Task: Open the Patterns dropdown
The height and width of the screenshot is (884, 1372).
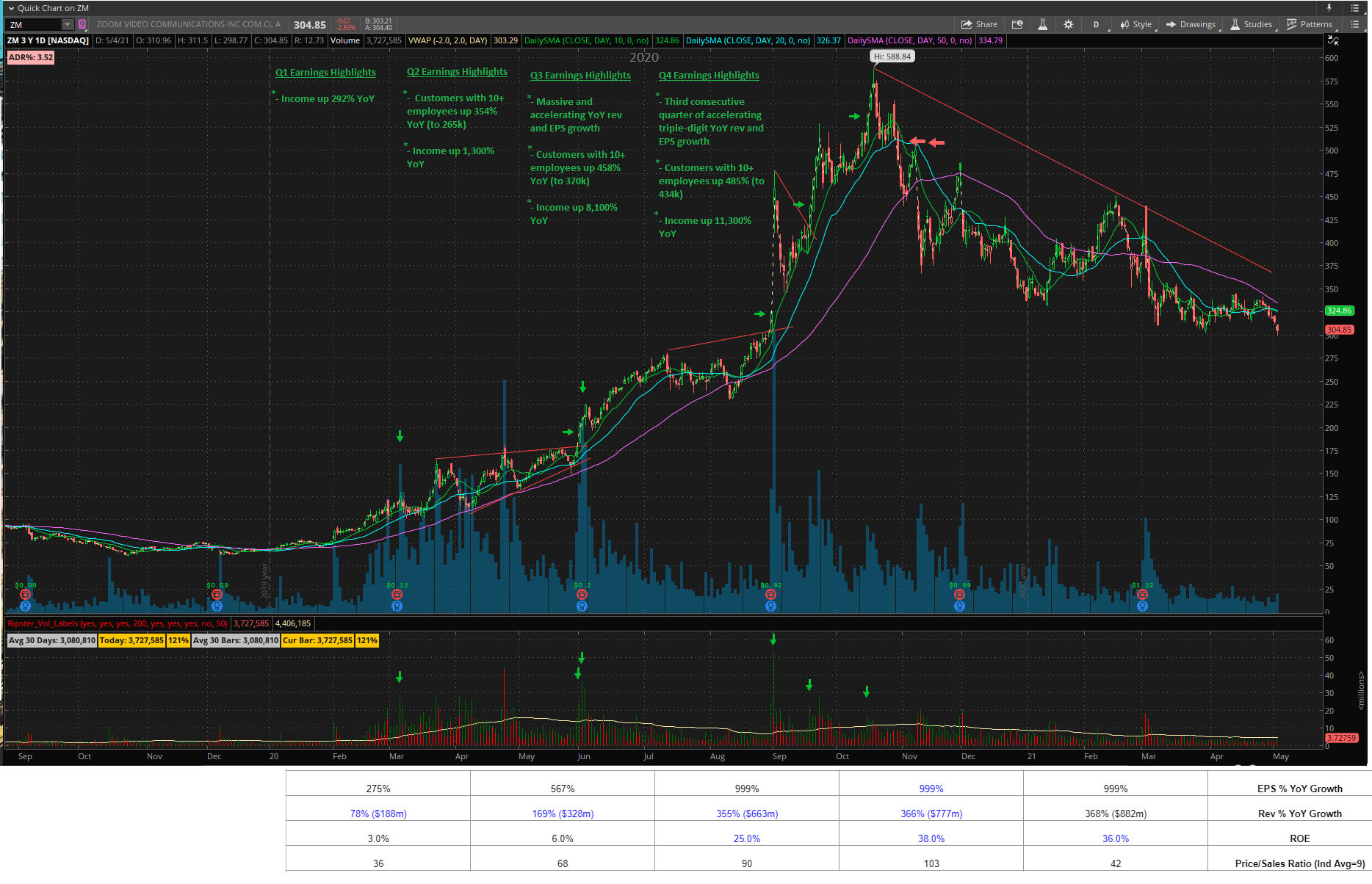Action: pos(1310,24)
